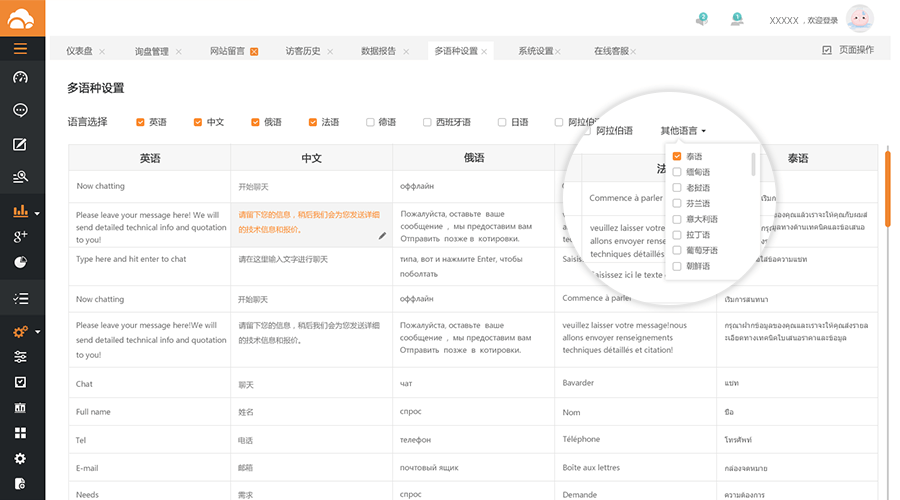Screen dimensions: 900x500
Task: Open the g+ sidebar icon
Action: (21, 236)
